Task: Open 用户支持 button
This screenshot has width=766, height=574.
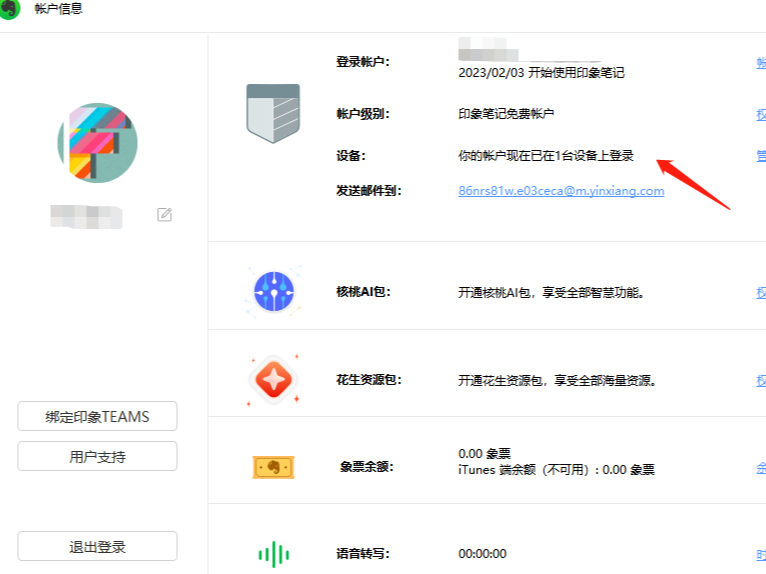Action: (x=97, y=456)
